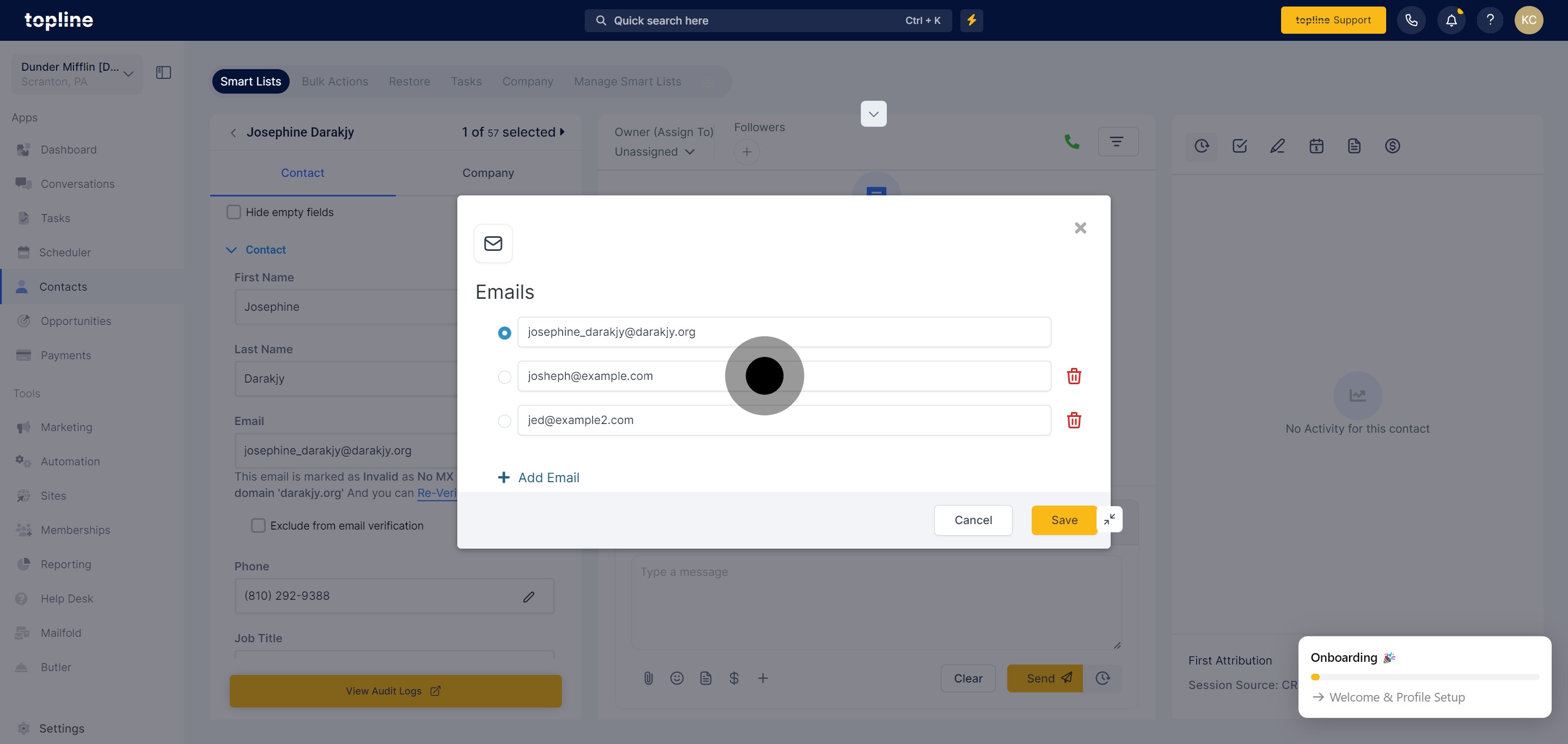The height and width of the screenshot is (744, 1568).
Task: Delete the jed@example2.com email entry
Action: 1074,420
